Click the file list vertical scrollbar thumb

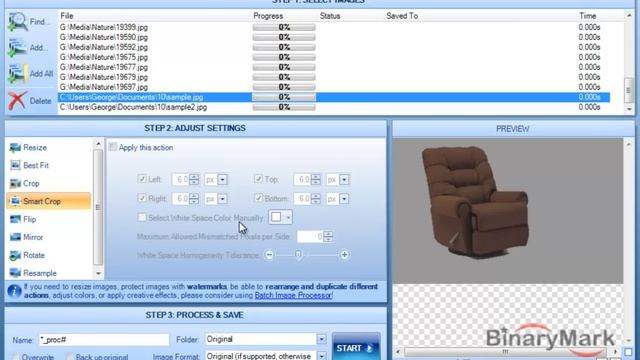click(629, 90)
